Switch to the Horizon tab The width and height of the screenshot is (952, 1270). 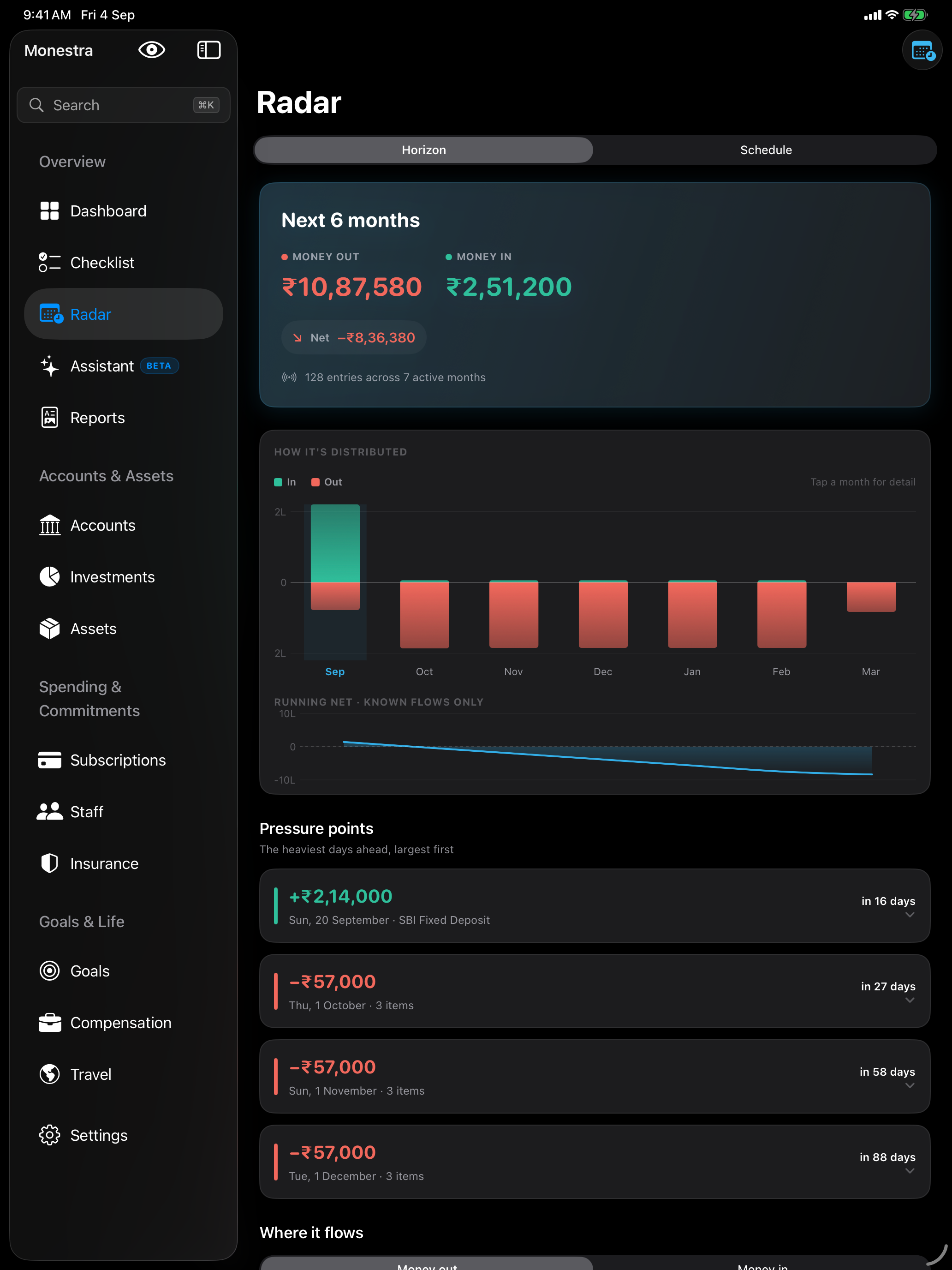(x=423, y=150)
